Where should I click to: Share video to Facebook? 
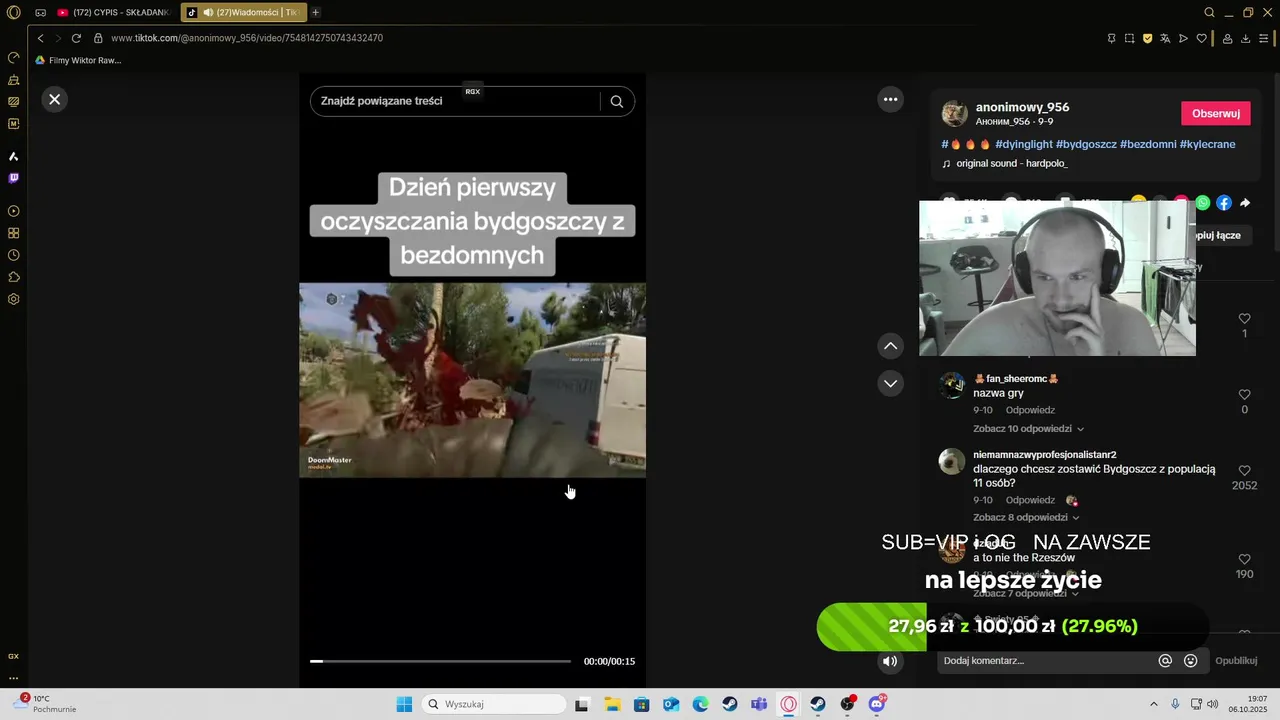click(x=1224, y=203)
